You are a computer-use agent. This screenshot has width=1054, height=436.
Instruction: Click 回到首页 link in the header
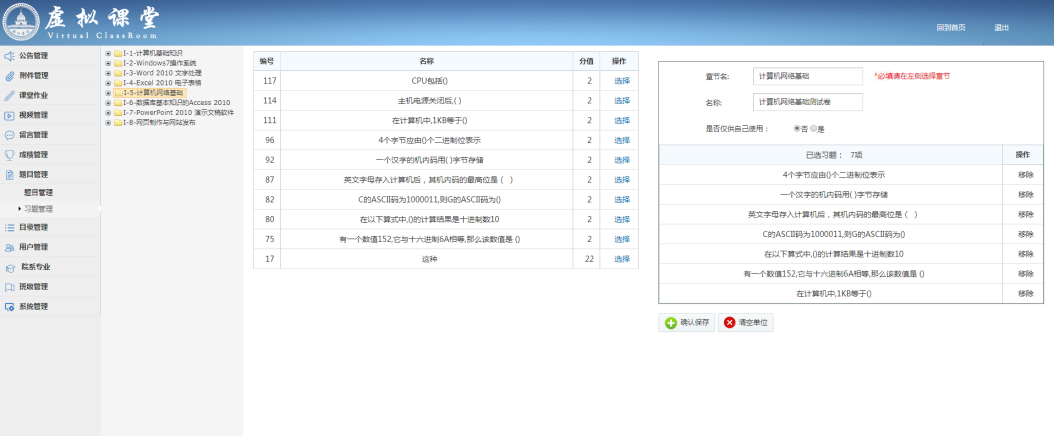point(950,27)
